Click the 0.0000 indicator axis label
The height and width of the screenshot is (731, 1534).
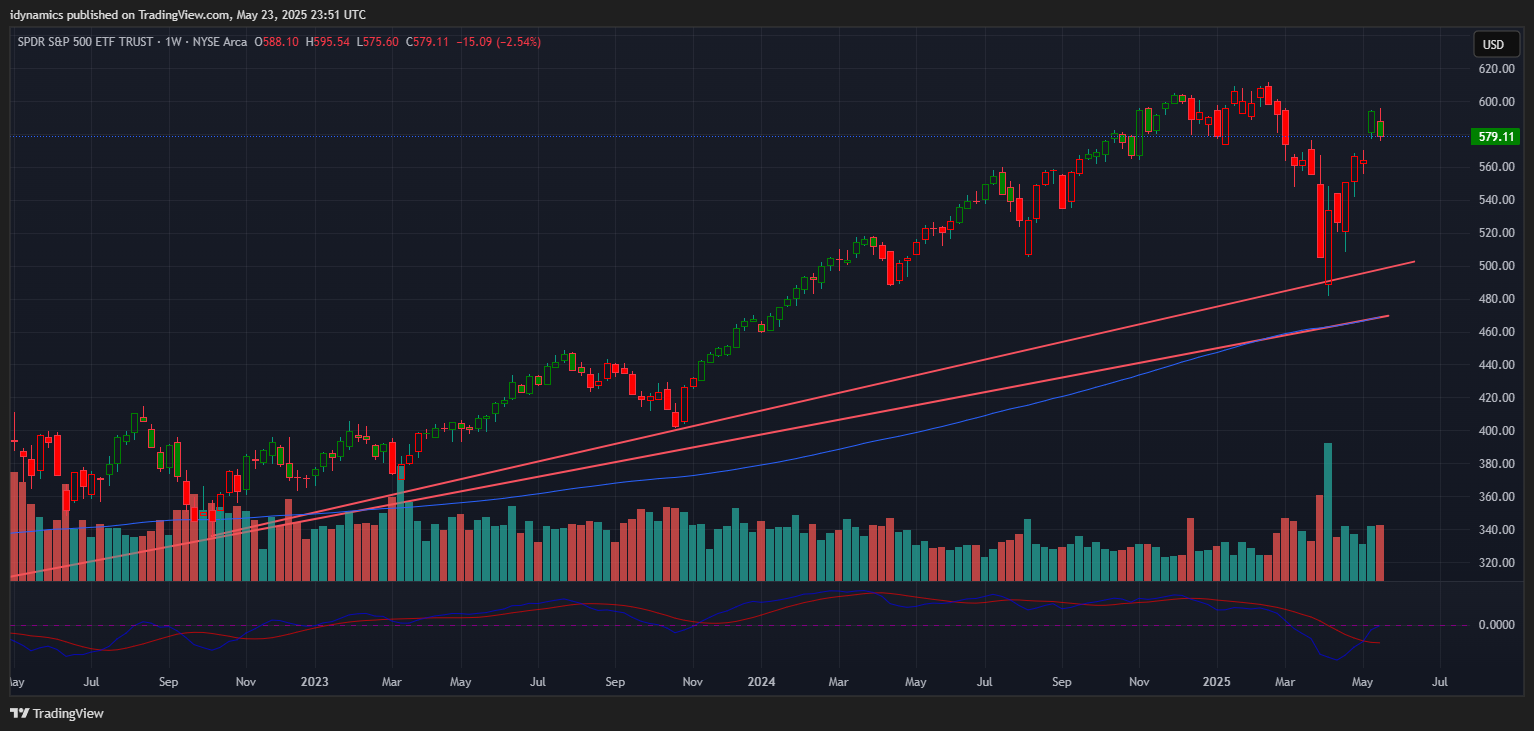(x=1496, y=625)
